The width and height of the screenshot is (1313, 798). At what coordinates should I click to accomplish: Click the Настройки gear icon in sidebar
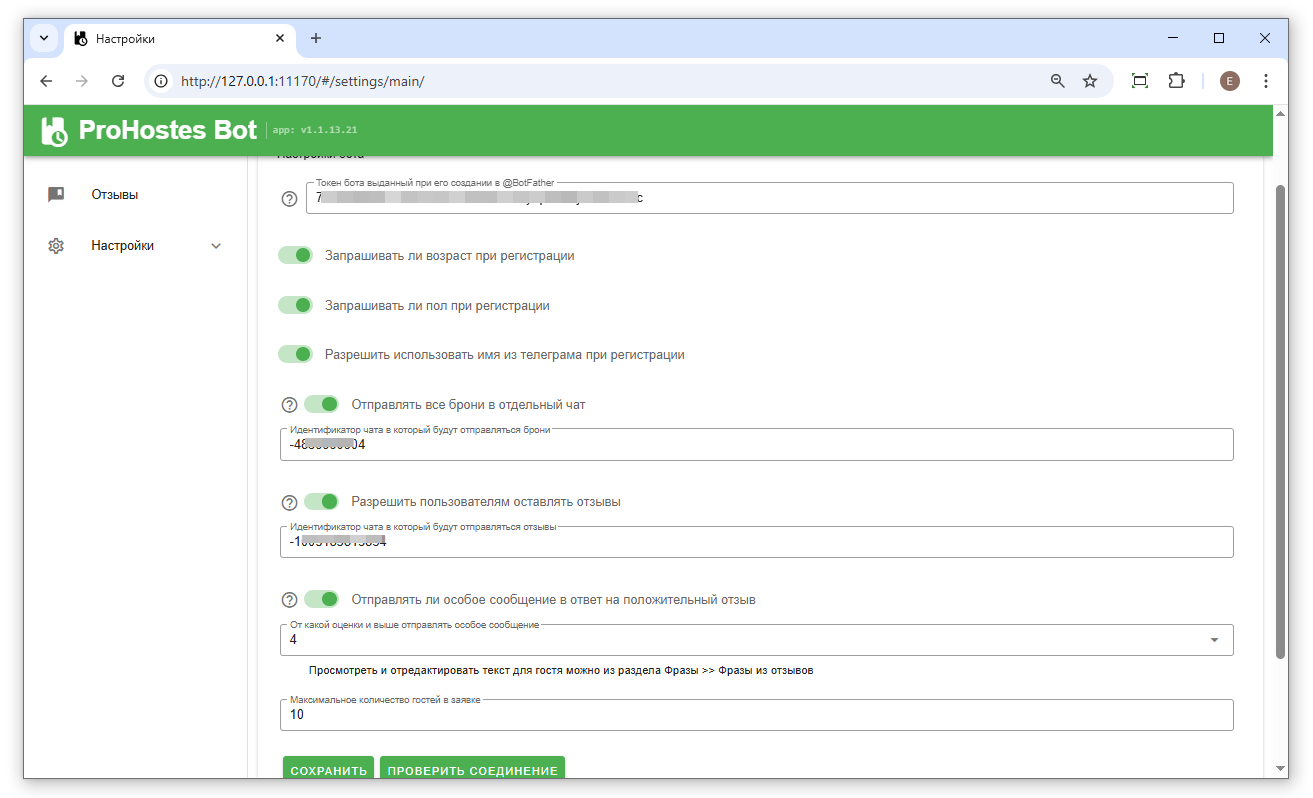(x=56, y=246)
